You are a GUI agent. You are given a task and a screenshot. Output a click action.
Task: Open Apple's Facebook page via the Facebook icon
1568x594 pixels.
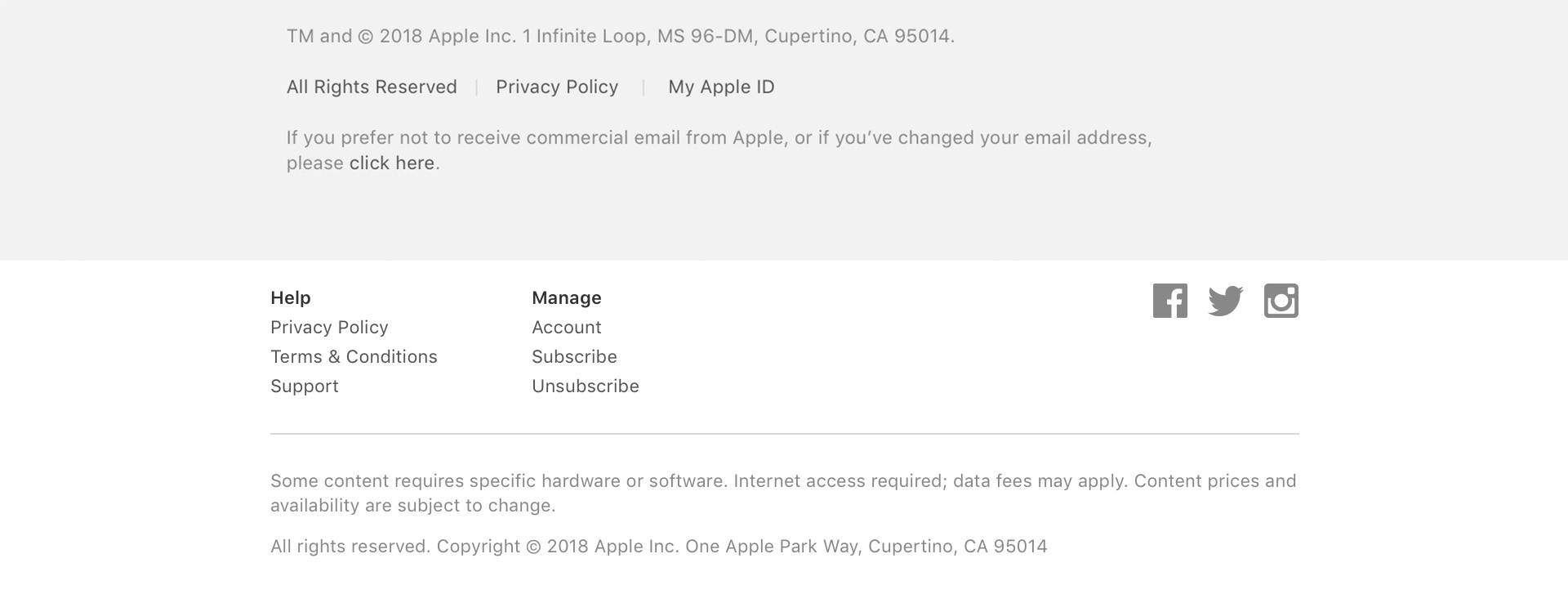1170,301
